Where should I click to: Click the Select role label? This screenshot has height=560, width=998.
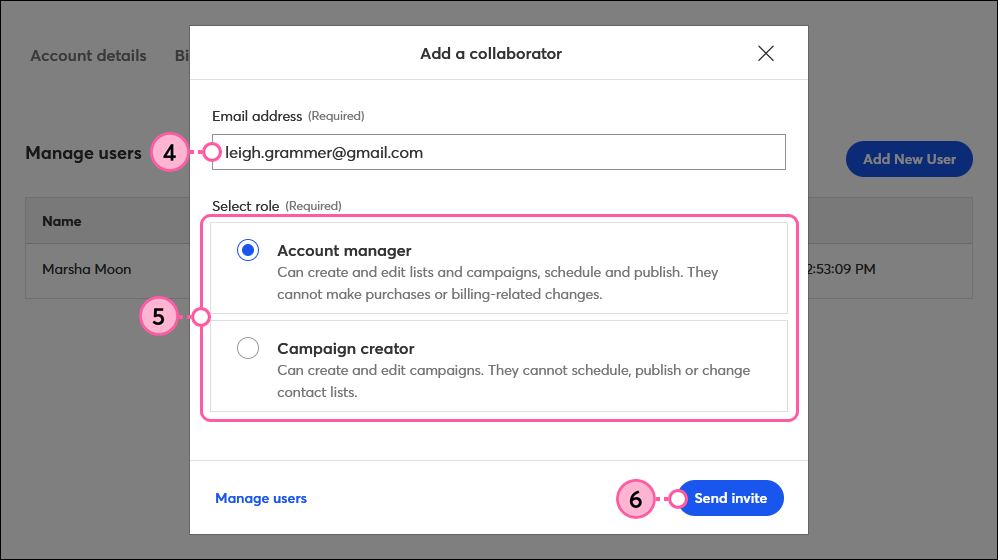tap(246, 206)
